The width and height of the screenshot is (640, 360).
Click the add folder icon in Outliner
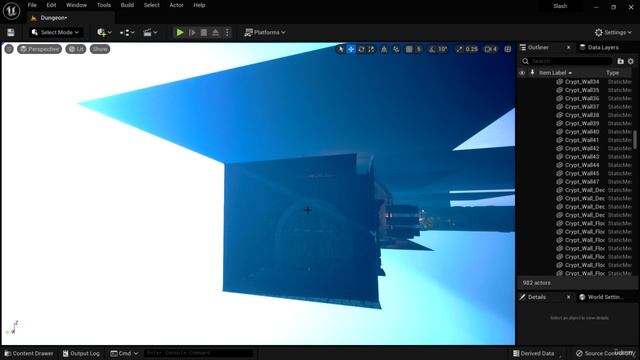click(x=620, y=61)
